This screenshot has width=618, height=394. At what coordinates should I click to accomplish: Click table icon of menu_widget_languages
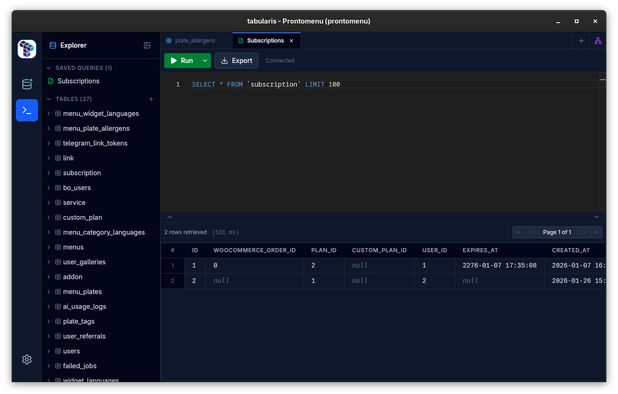point(58,113)
